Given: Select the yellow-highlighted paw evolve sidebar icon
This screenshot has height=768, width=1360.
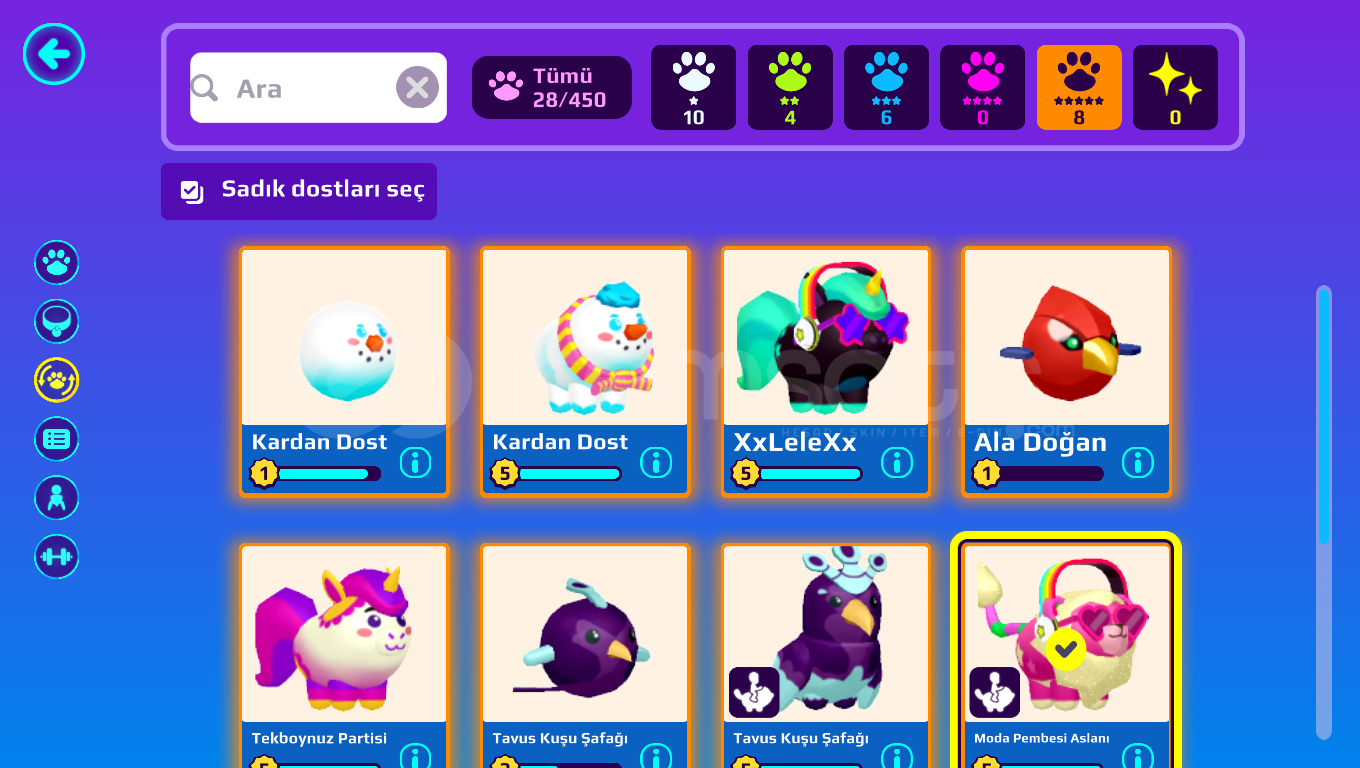Looking at the screenshot, I should tap(57, 380).
